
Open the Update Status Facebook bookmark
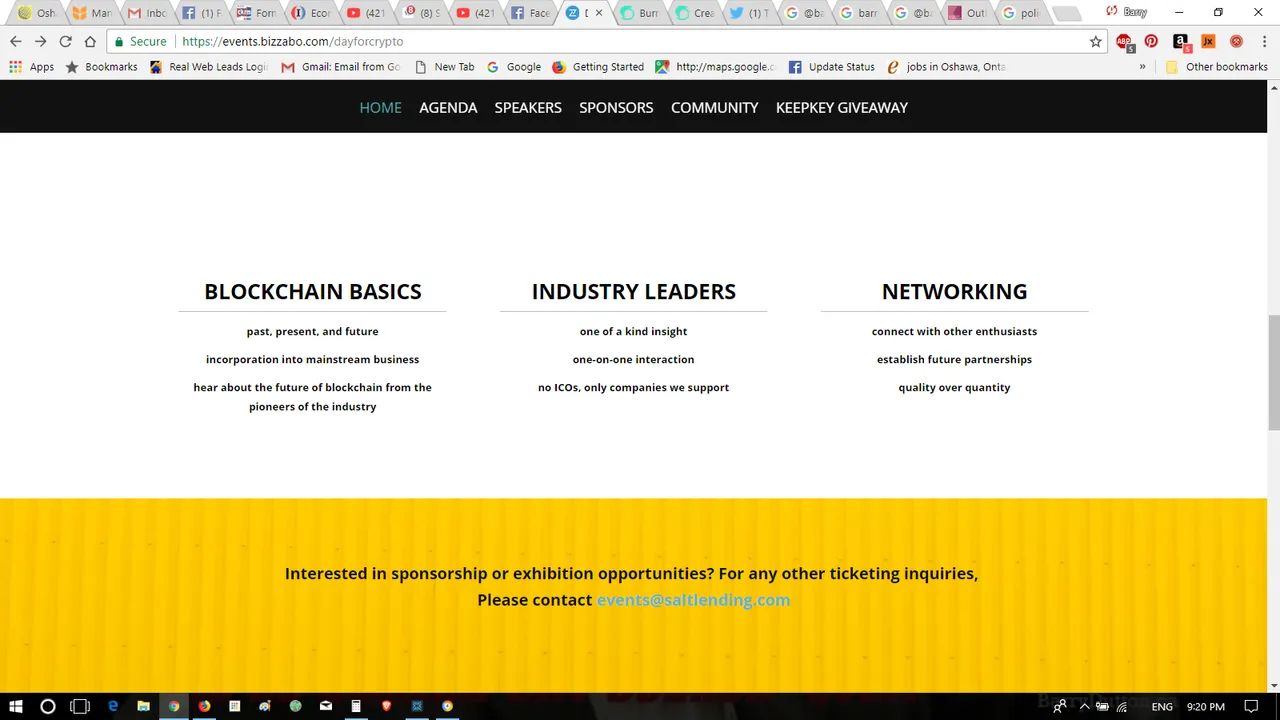point(832,67)
